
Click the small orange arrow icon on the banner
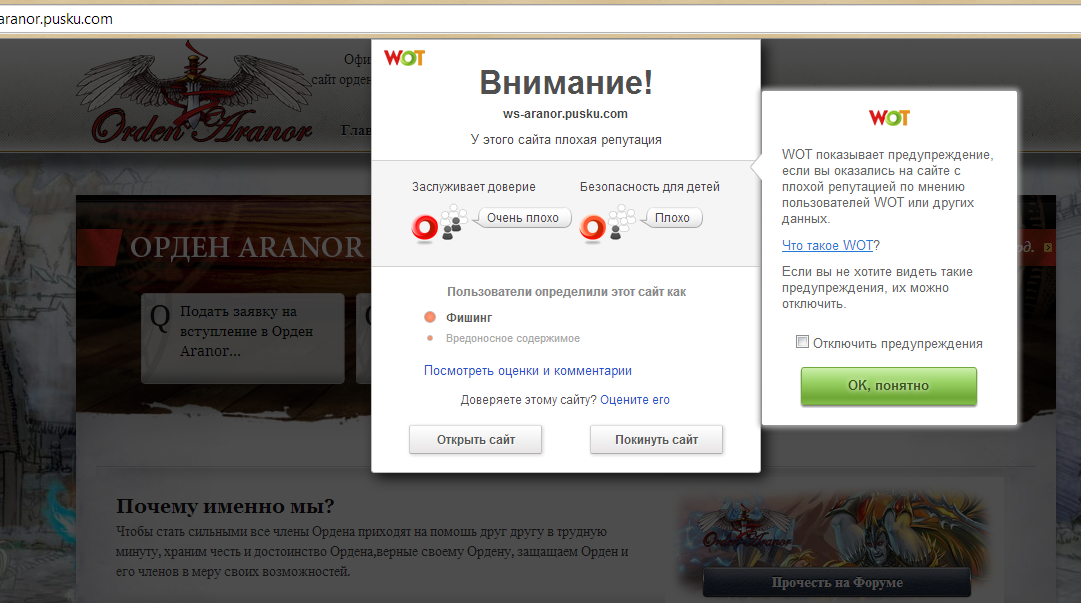click(x=1048, y=247)
